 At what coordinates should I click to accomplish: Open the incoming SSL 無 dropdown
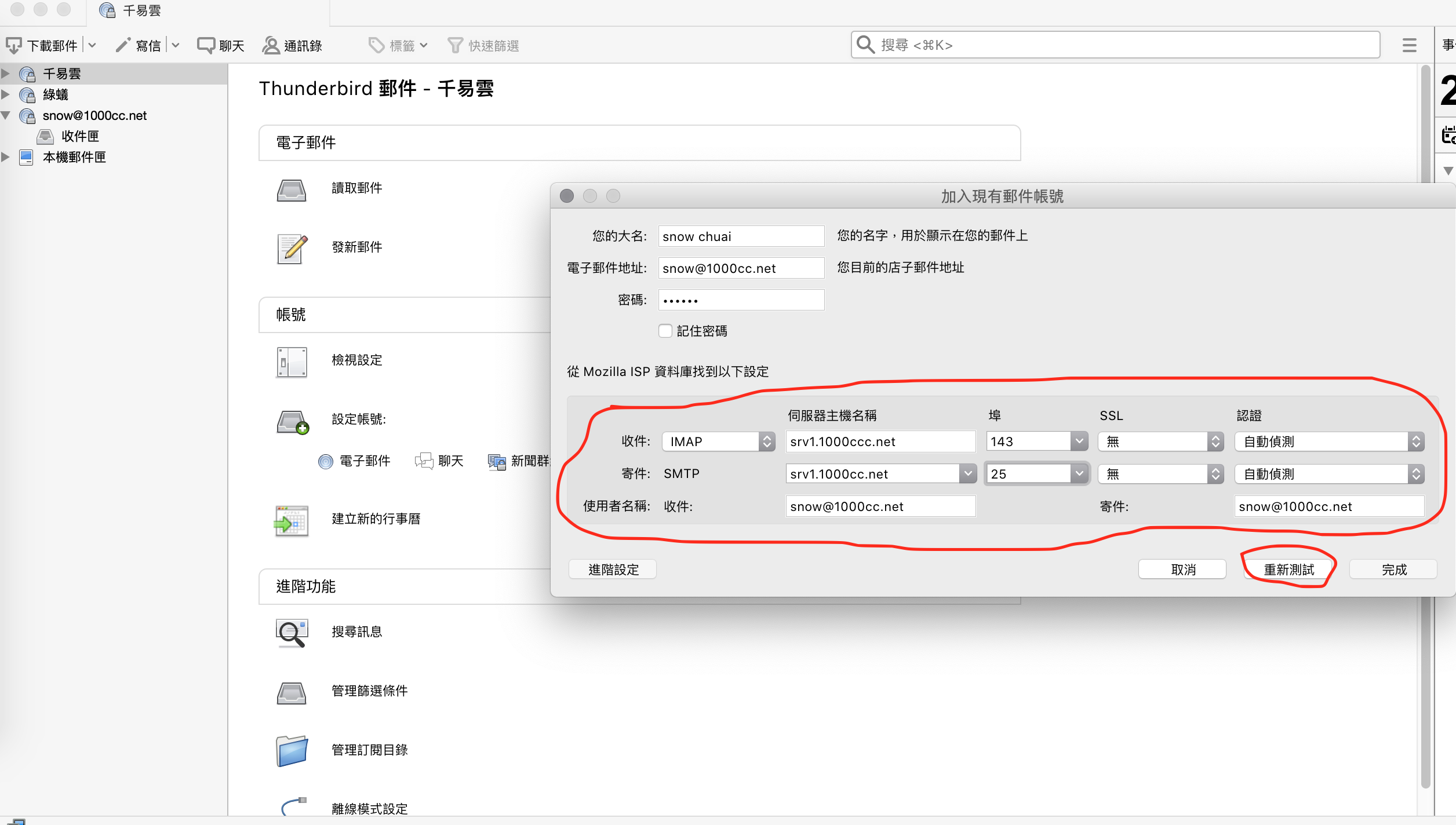coord(1161,441)
